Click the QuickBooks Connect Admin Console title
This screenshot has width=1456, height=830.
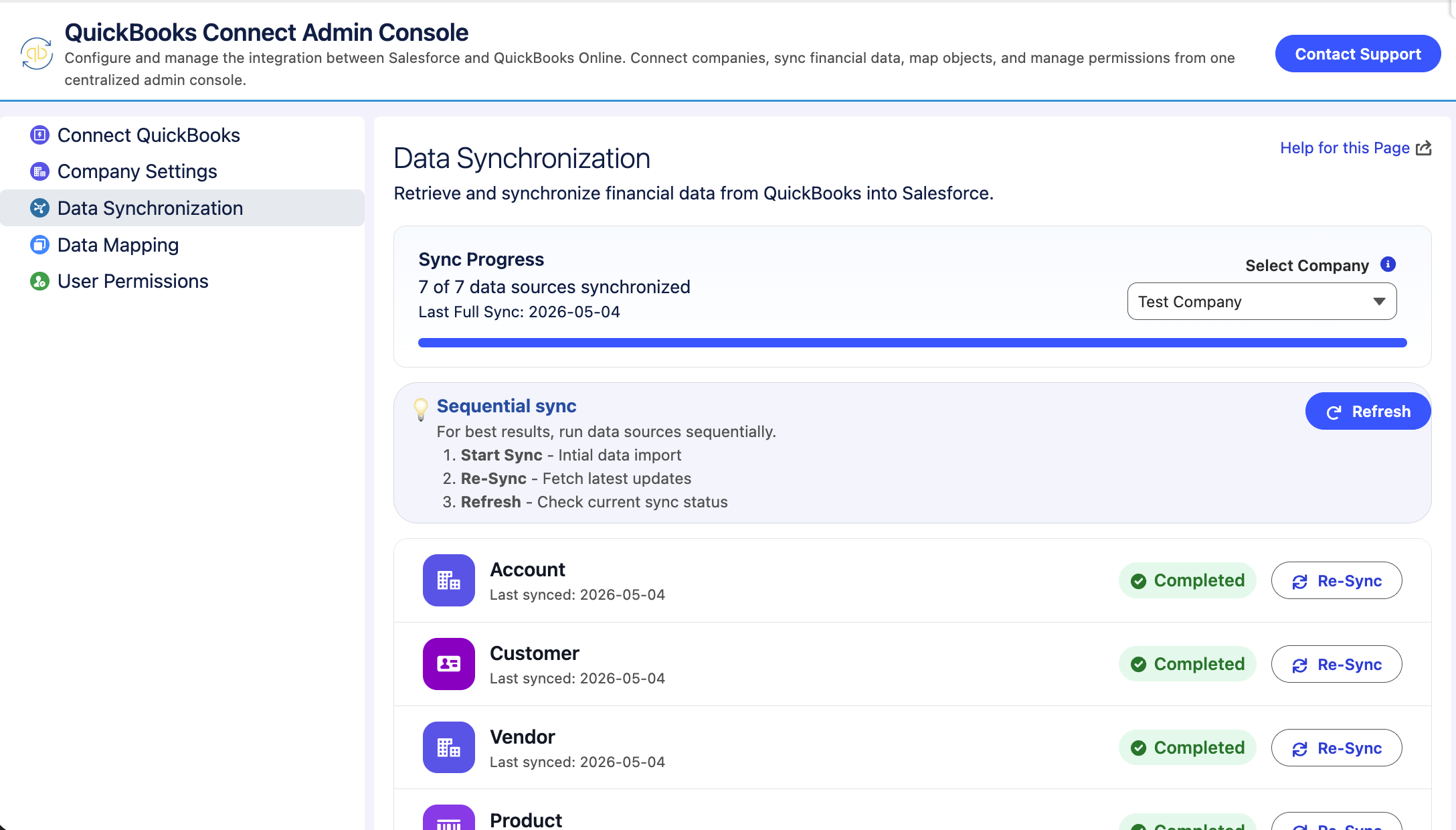266,32
